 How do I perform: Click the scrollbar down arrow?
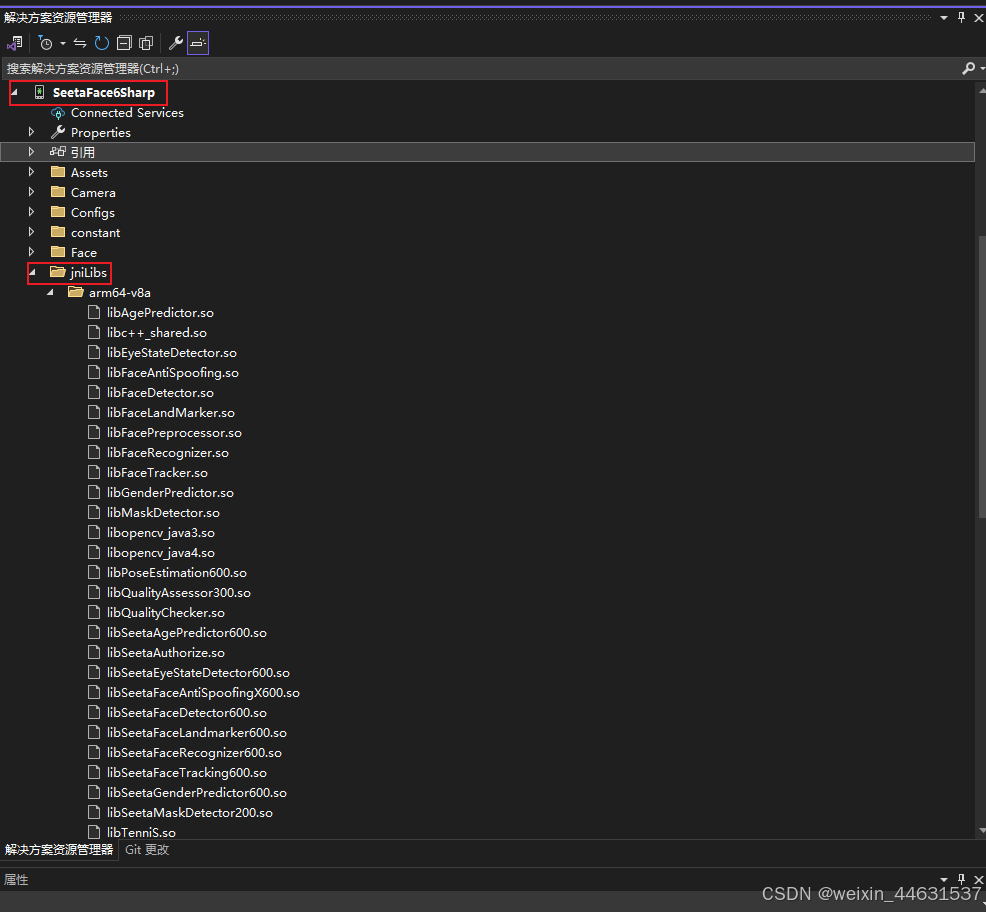(982, 831)
